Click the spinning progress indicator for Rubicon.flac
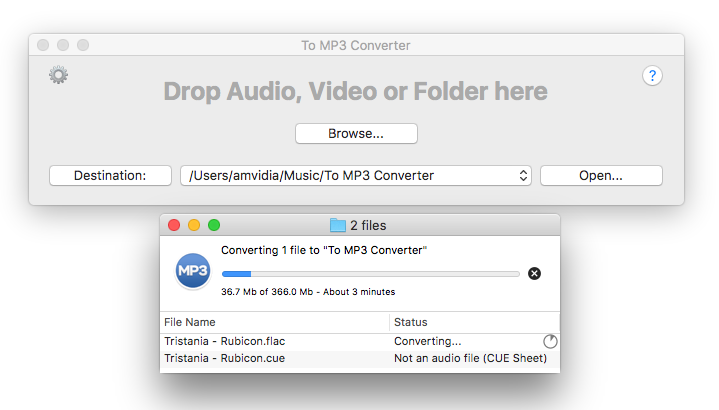The height and width of the screenshot is (410, 719). tap(550, 341)
